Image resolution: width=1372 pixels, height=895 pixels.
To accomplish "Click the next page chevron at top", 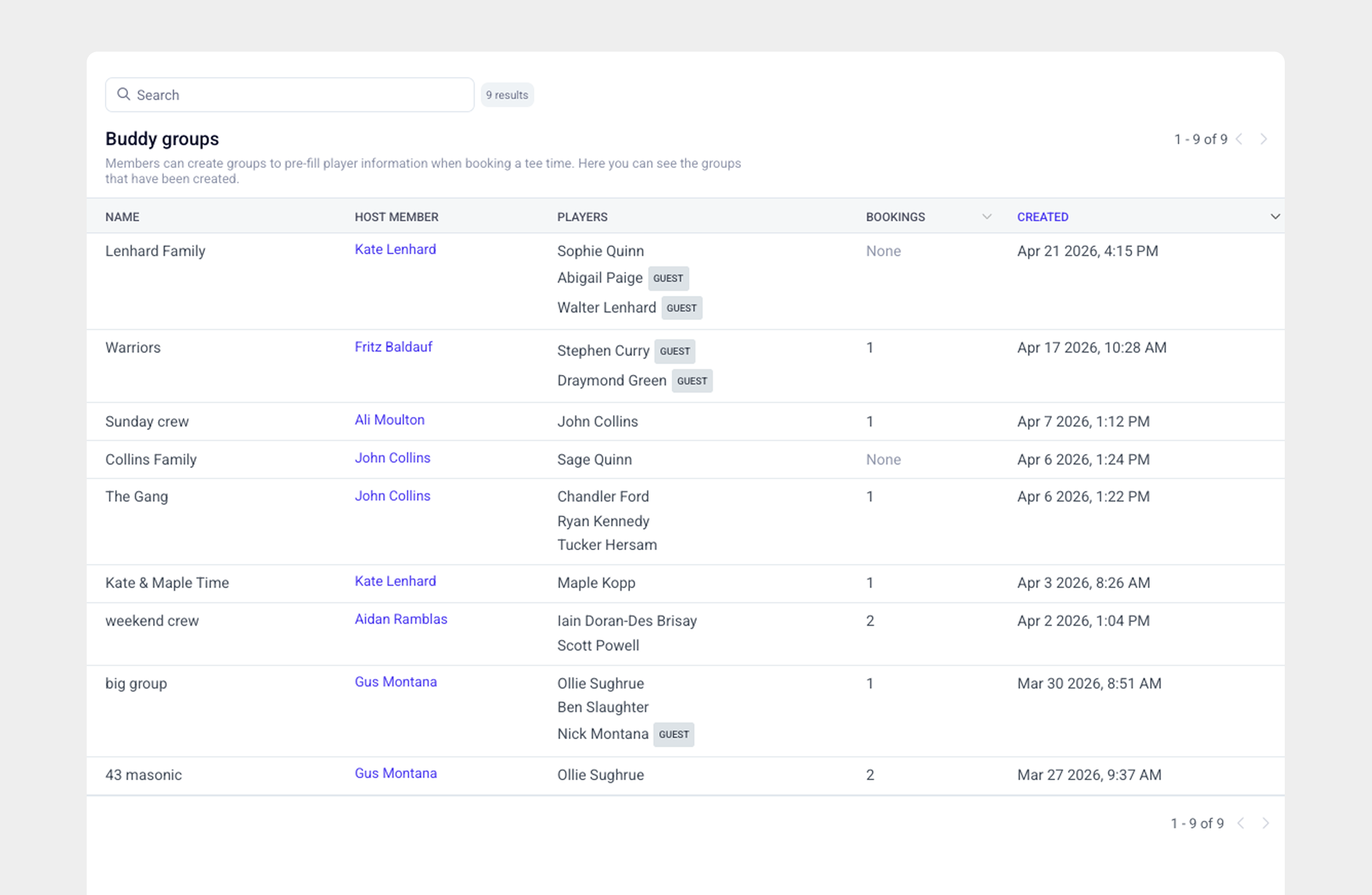I will coord(1265,138).
